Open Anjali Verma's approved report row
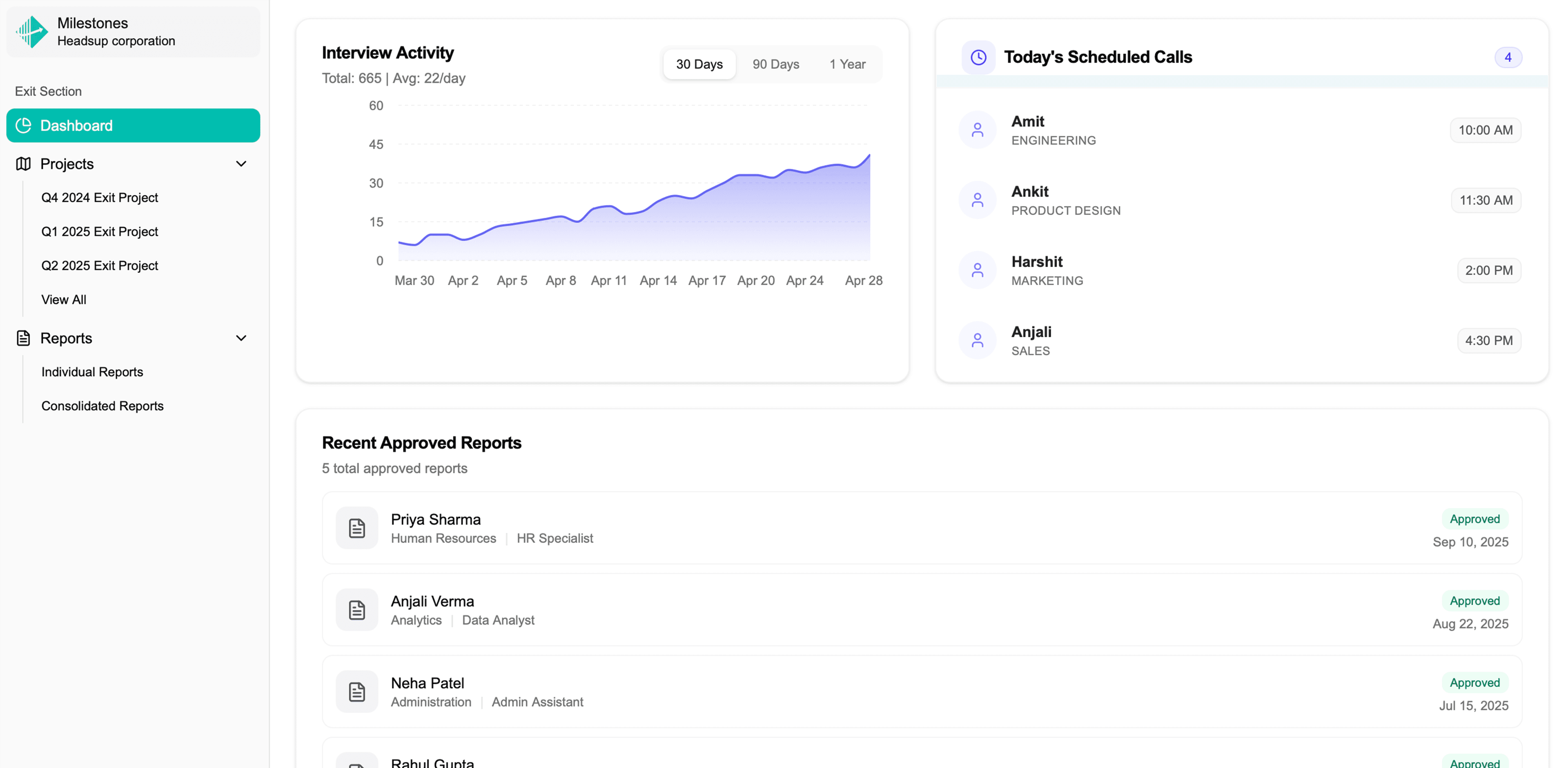This screenshot has height=768, width=1568. tap(922, 609)
